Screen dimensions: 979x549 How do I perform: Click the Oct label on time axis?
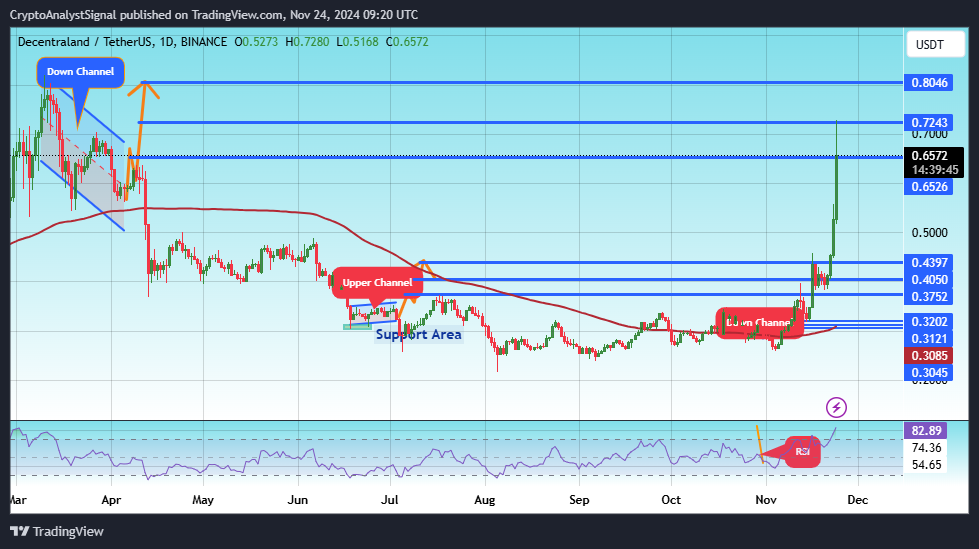click(x=671, y=500)
